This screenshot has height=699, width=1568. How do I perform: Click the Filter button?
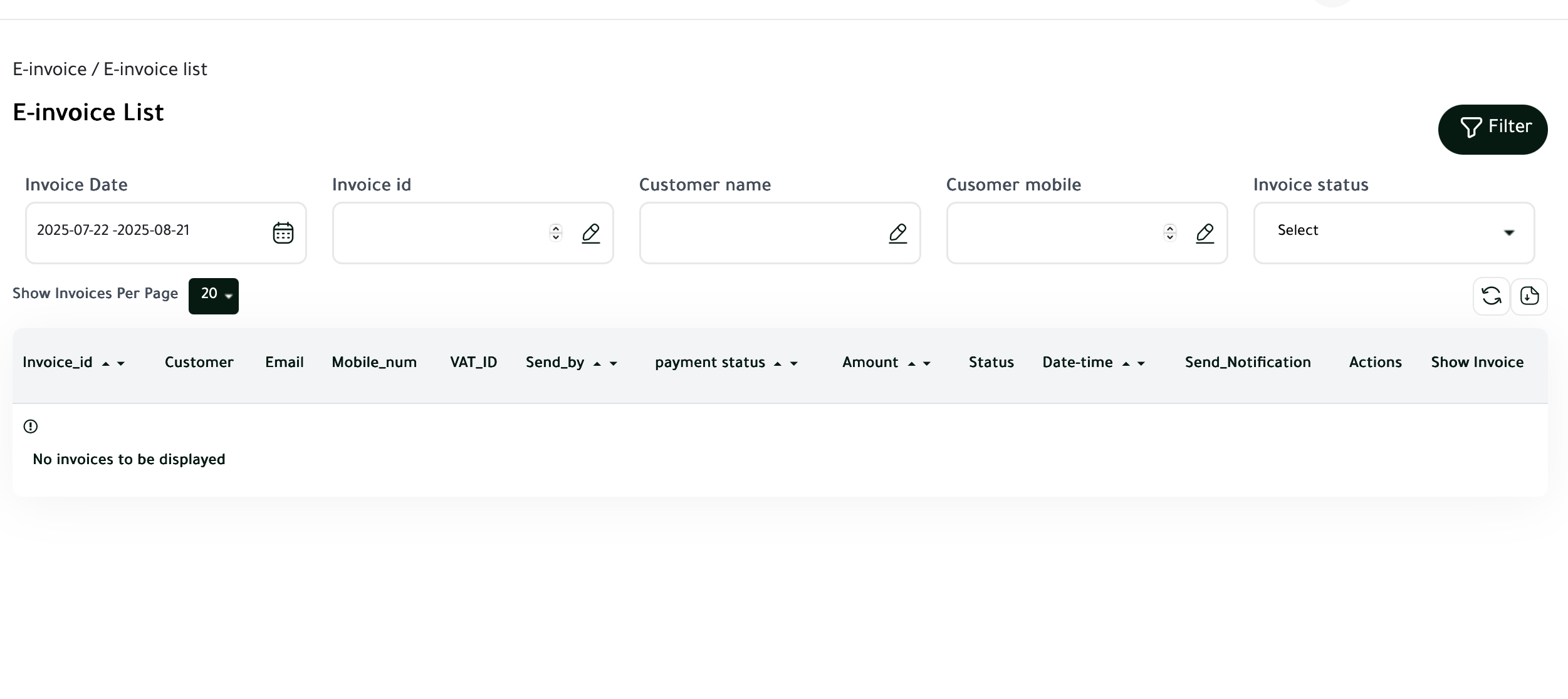click(1492, 129)
